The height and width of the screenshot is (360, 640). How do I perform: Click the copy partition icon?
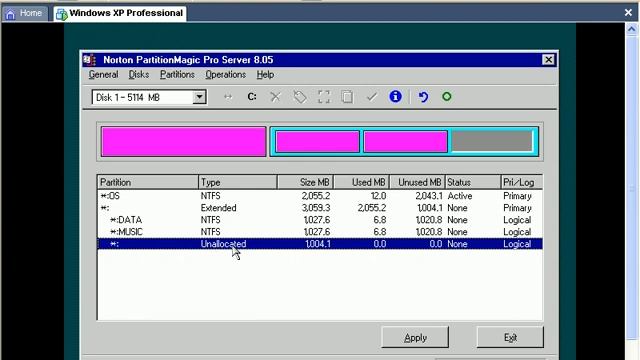click(347, 97)
